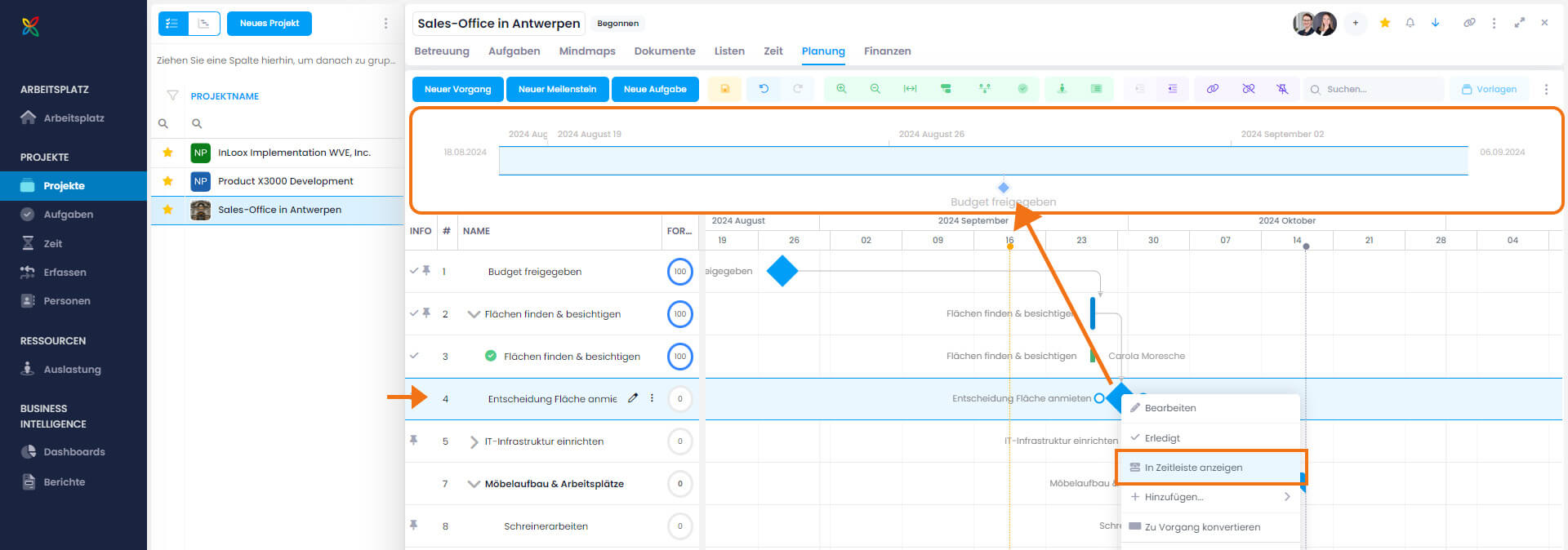The image size is (1568, 550).
Task: Click the crossed-out pin icon
Action: (x=1283, y=89)
